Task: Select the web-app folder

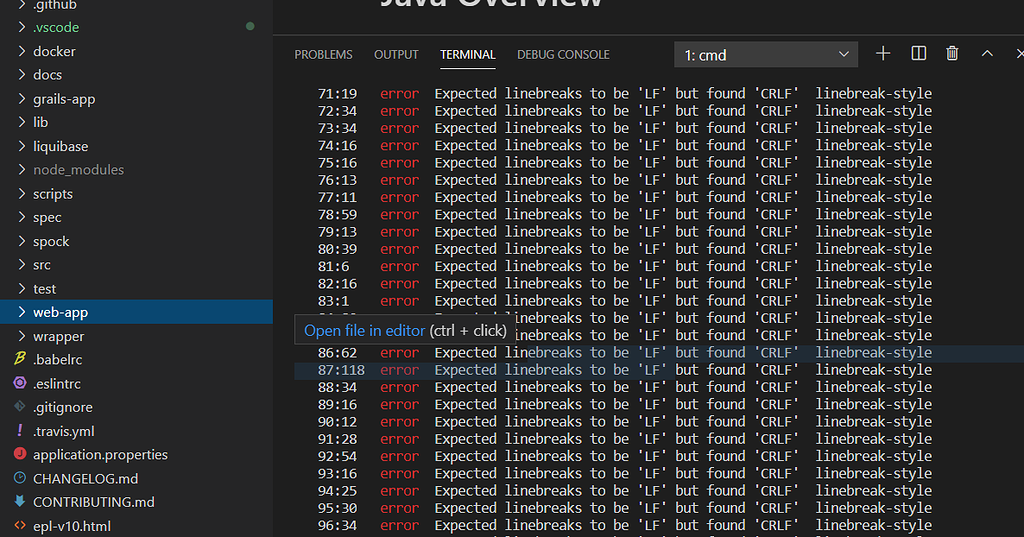Action: 60,313
